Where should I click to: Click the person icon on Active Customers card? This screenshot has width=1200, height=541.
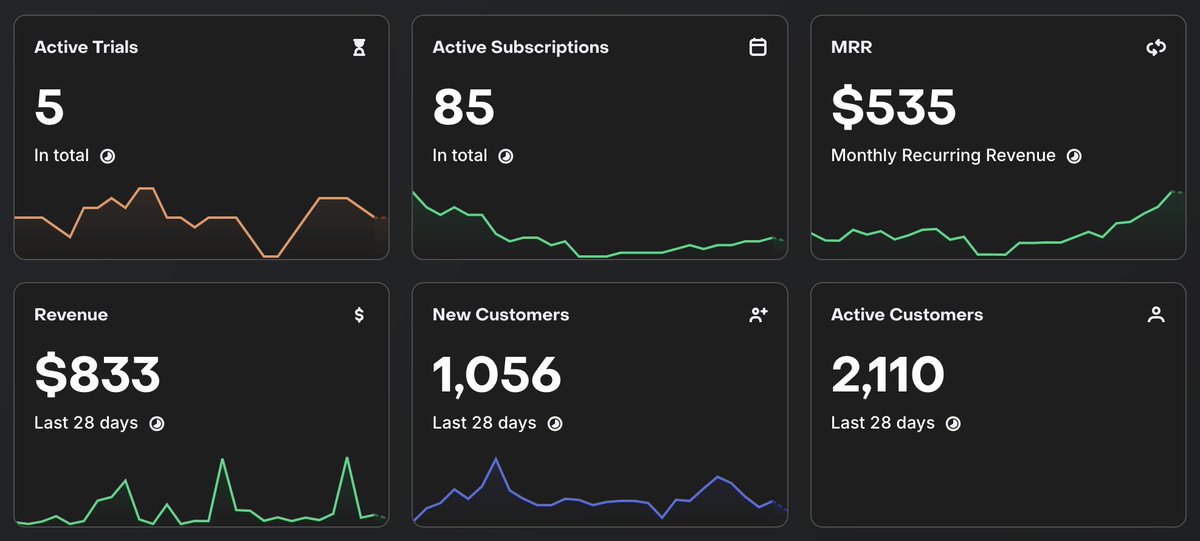1156,315
